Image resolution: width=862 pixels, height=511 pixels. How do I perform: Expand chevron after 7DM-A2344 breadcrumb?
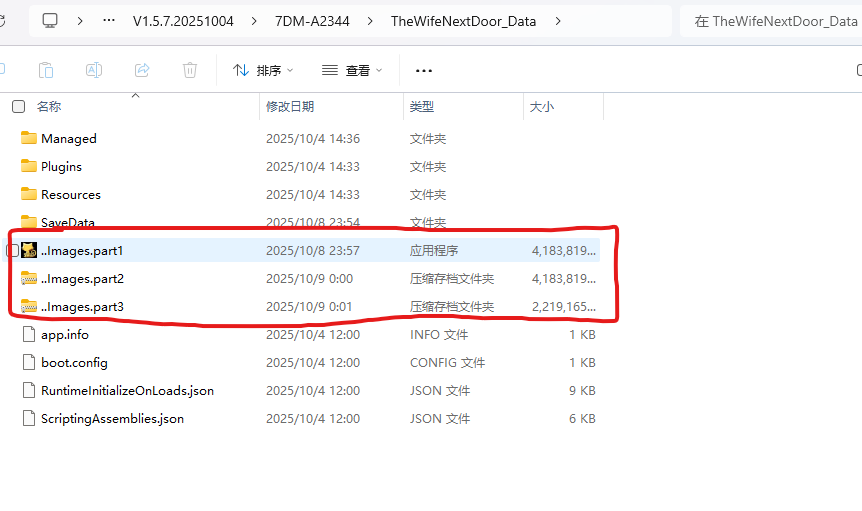pos(370,21)
